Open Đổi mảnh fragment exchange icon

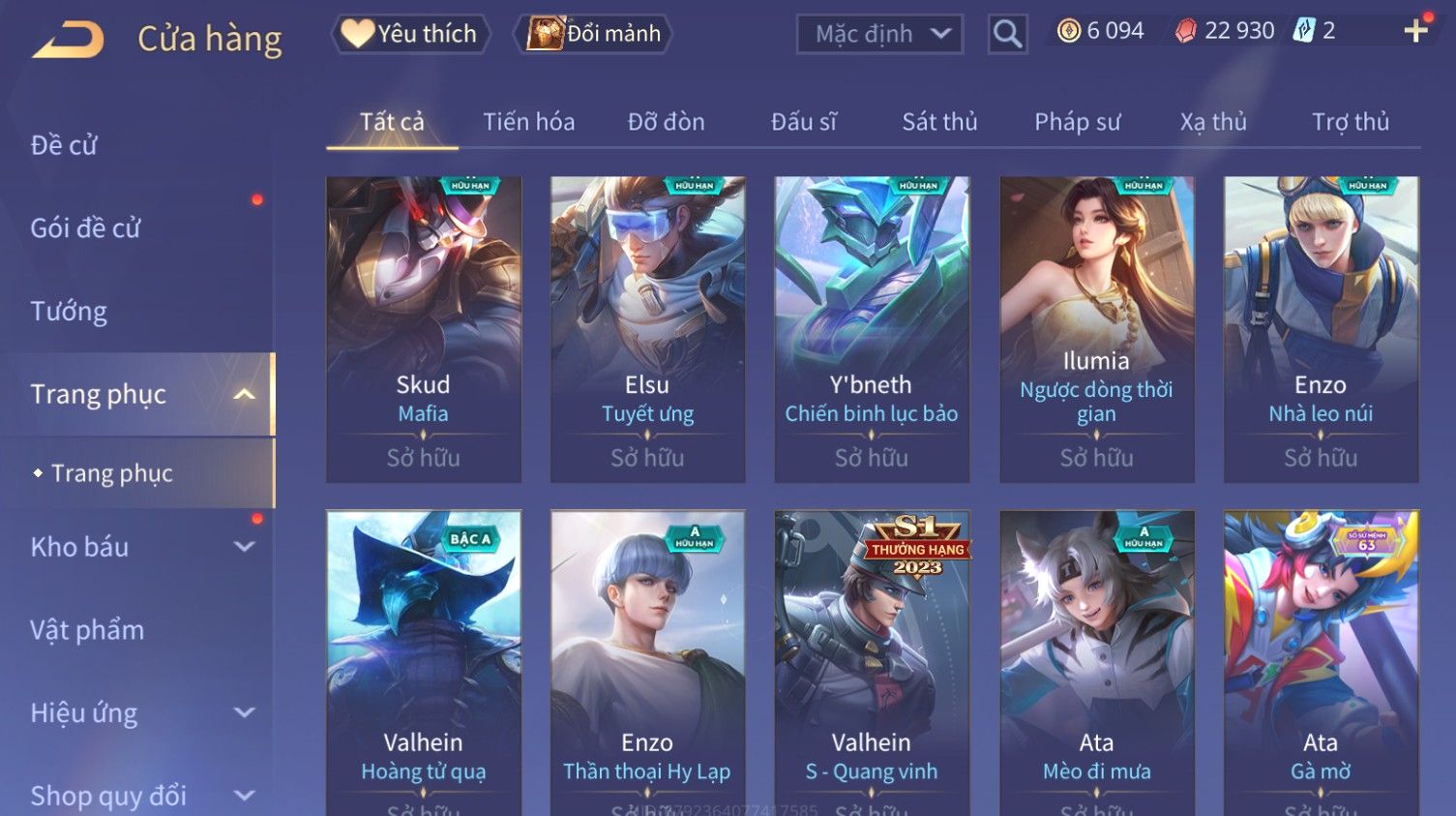[545, 34]
